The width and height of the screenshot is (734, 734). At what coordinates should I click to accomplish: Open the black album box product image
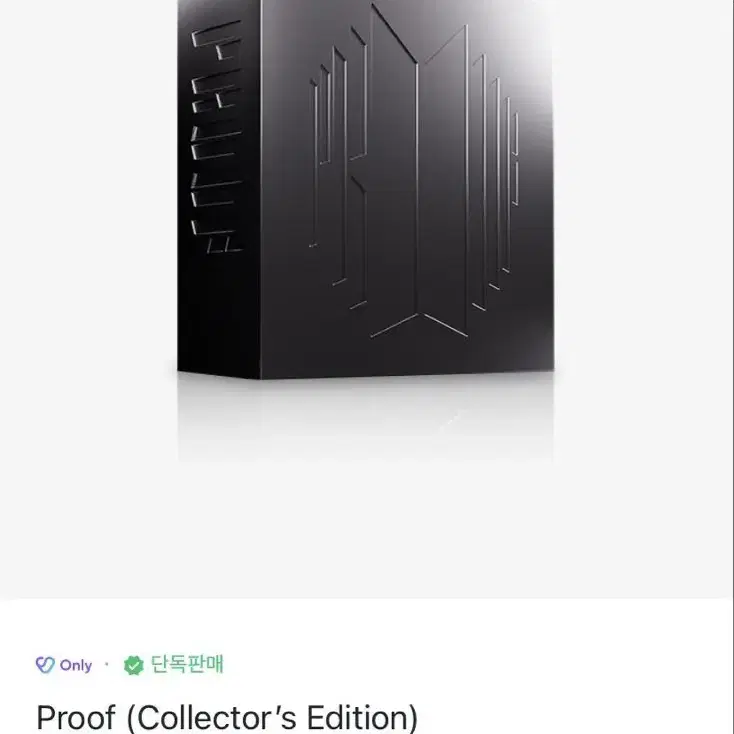366,189
